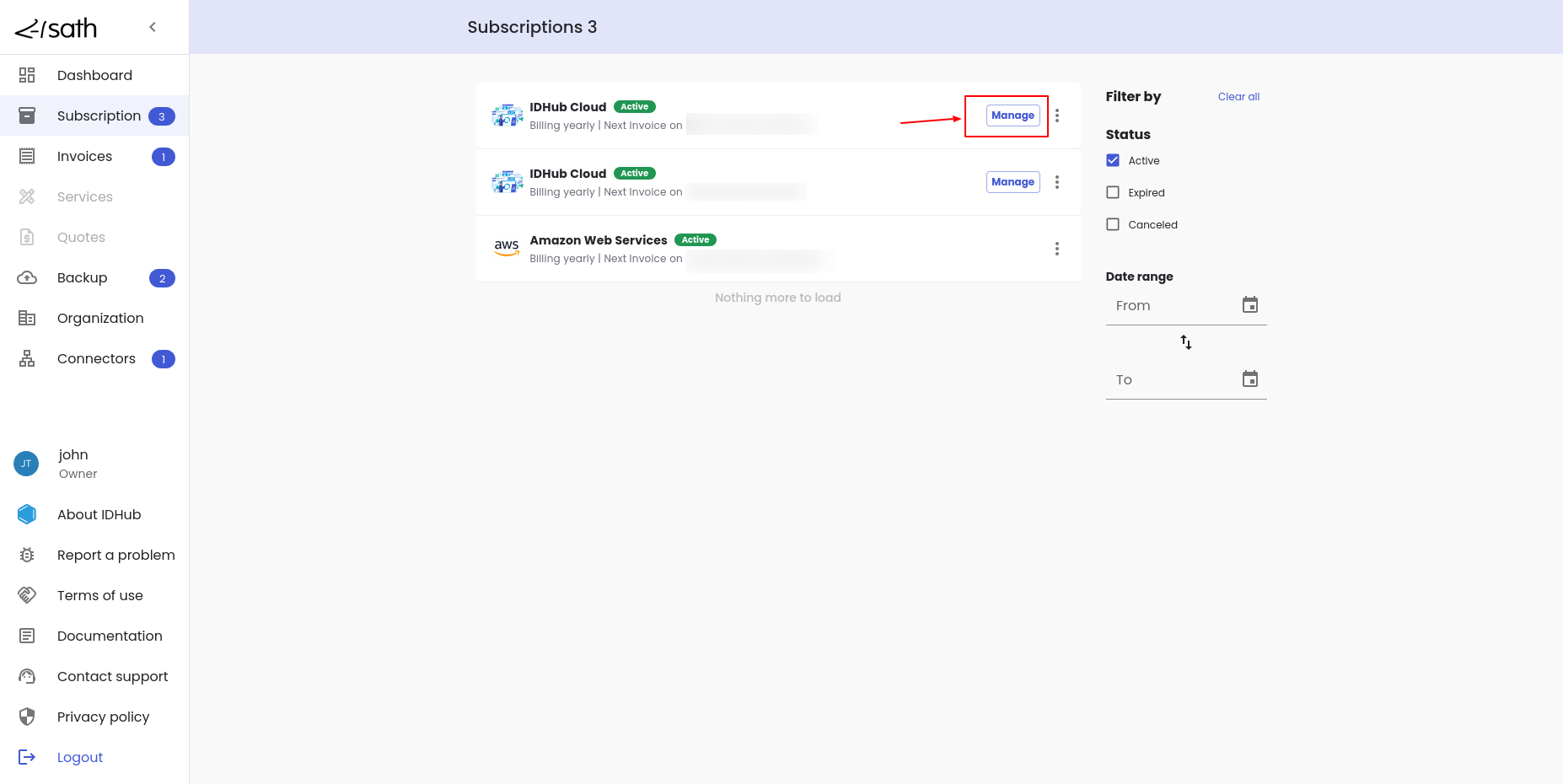The image size is (1563, 784).
Task: Click the Backup cloud icon
Action: pyautogui.click(x=27, y=277)
